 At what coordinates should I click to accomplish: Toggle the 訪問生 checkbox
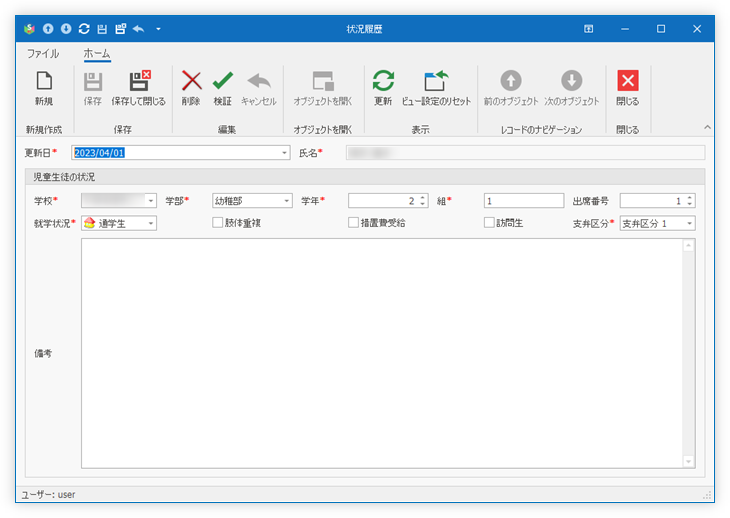[489, 222]
